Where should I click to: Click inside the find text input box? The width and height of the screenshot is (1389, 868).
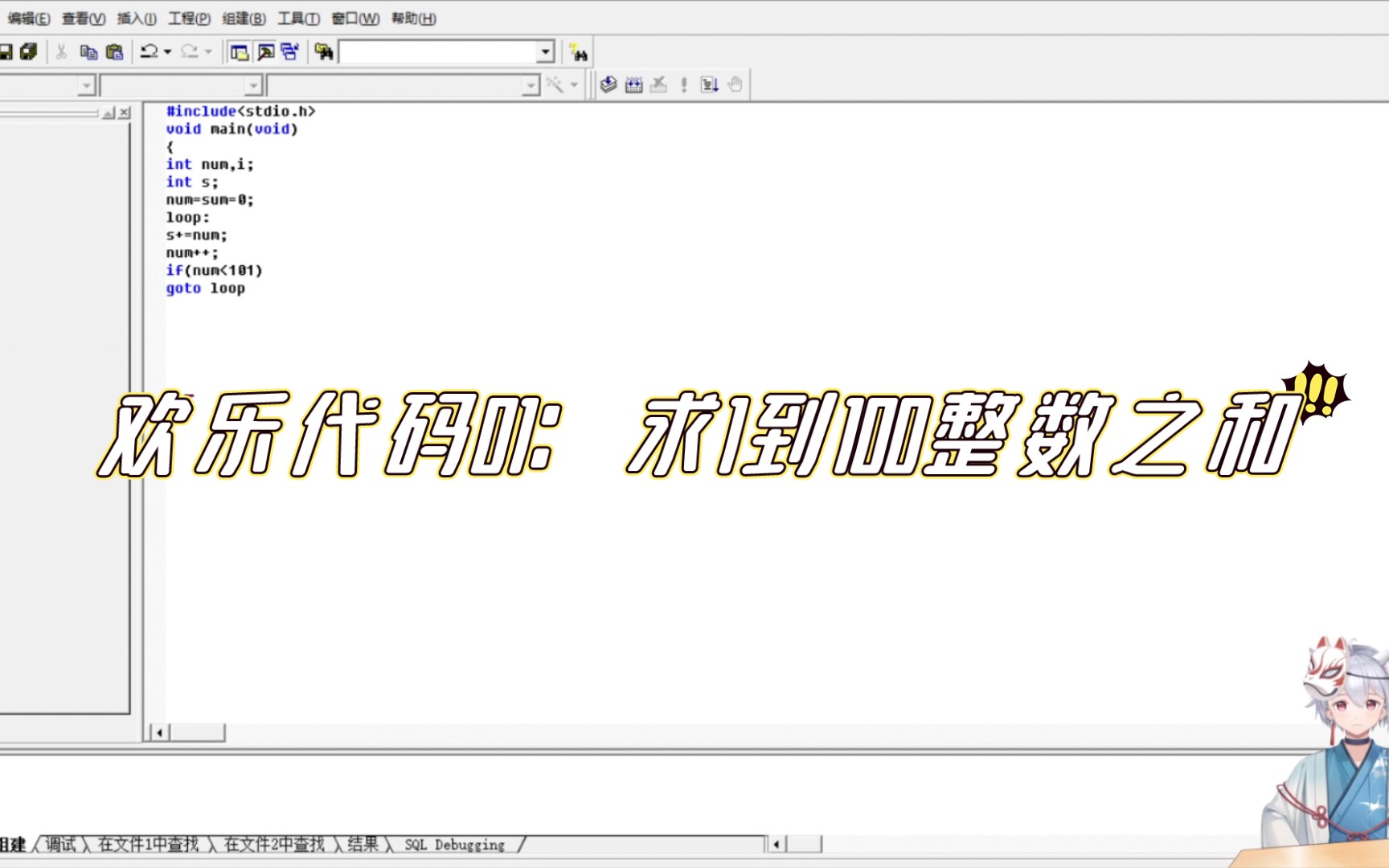coord(438,51)
